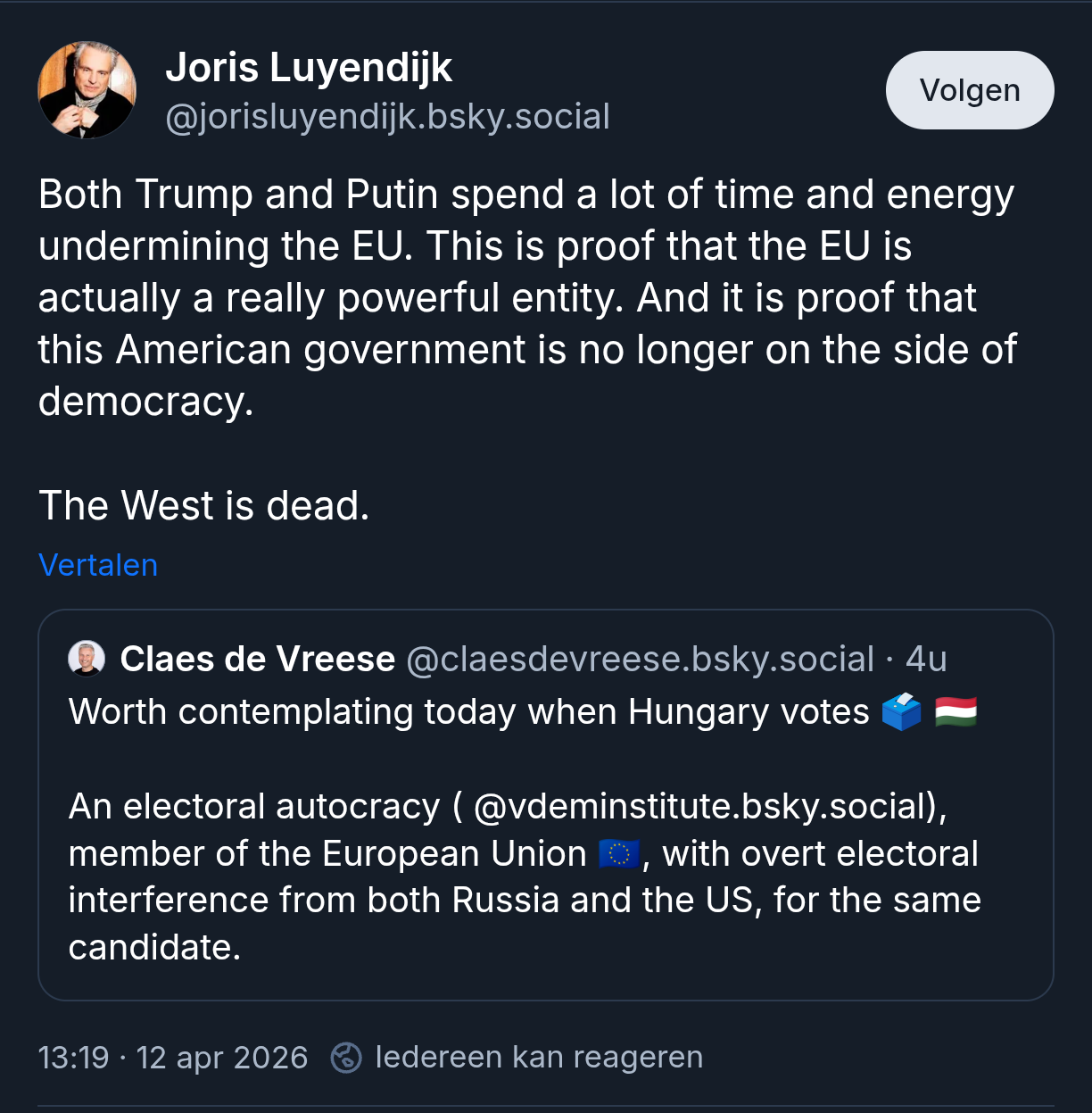The height and width of the screenshot is (1113, 1092).
Task: Open the Joris Luyendijk display name
Action: [309, 68]
